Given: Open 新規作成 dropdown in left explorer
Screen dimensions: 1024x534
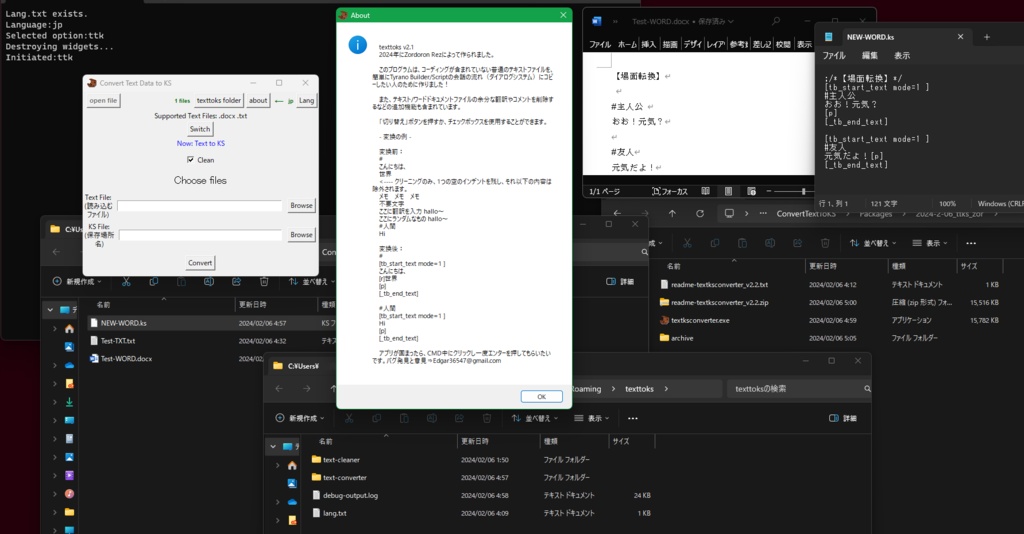Looking at the screenshot, I should [x=77, y=281].
